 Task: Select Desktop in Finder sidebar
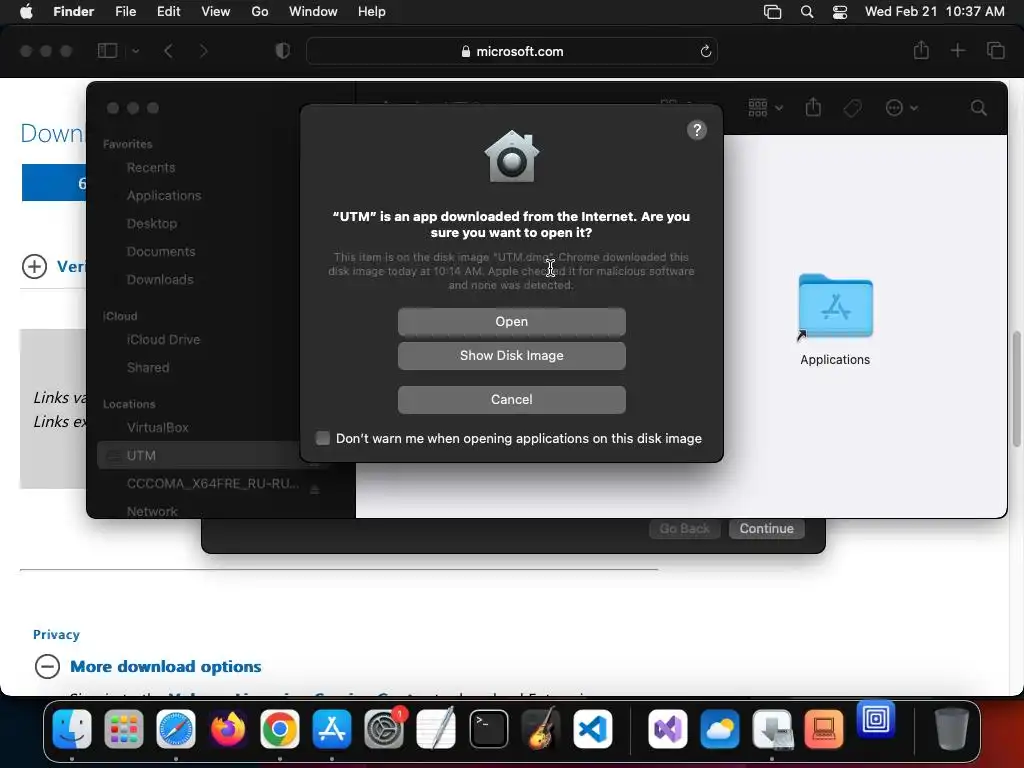(x=152, y=223)
